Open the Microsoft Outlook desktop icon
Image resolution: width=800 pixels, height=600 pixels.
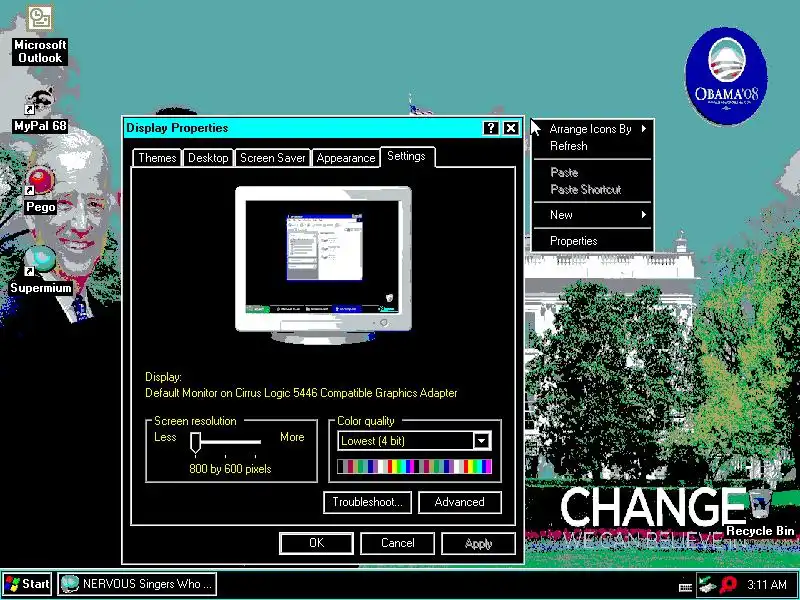click(x=40, y=35)
